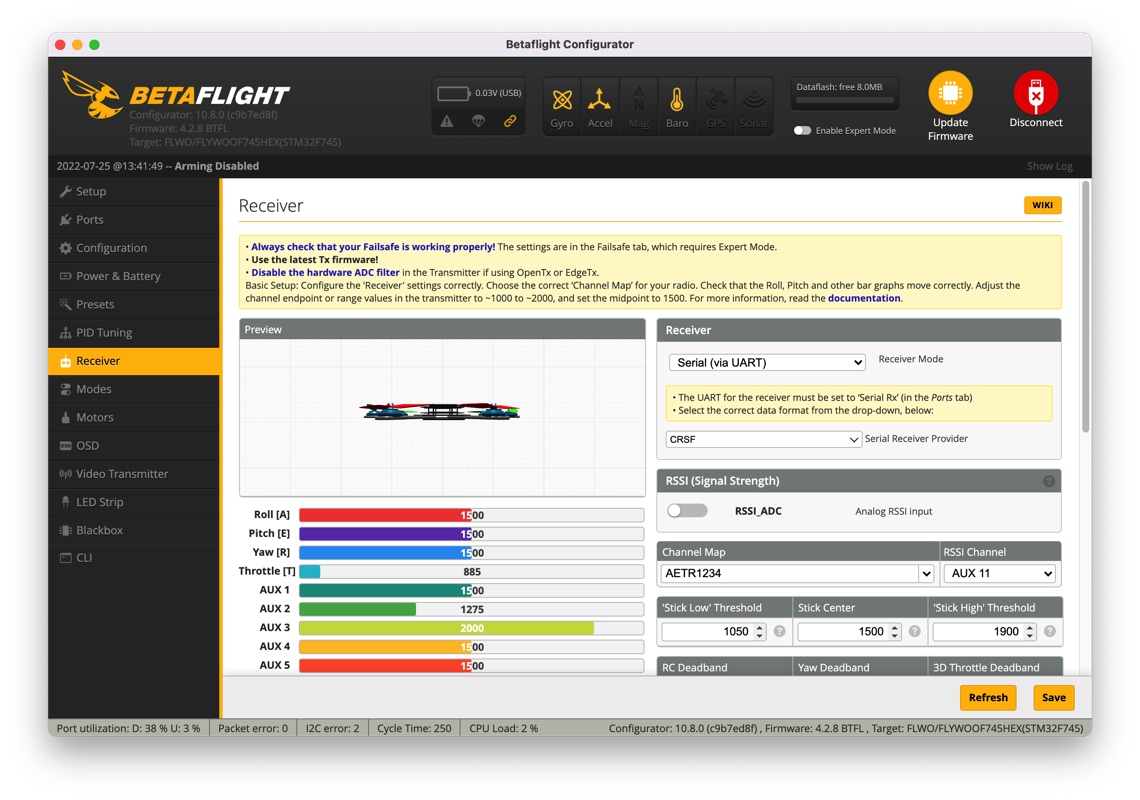Click the vertical scrollbar of the page
1140x800 pixels.
(x=1085, y=307)
